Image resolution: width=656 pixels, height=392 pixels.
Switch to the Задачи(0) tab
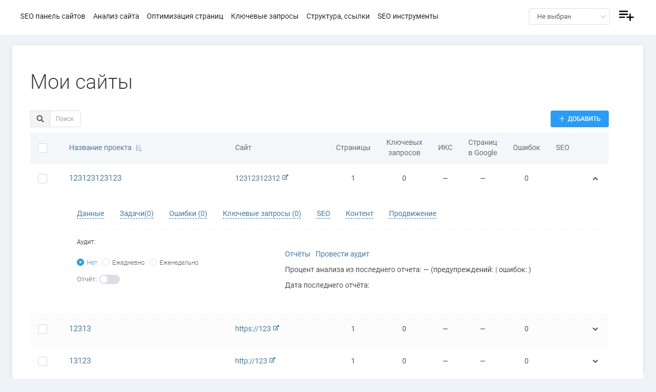point(136,214)
